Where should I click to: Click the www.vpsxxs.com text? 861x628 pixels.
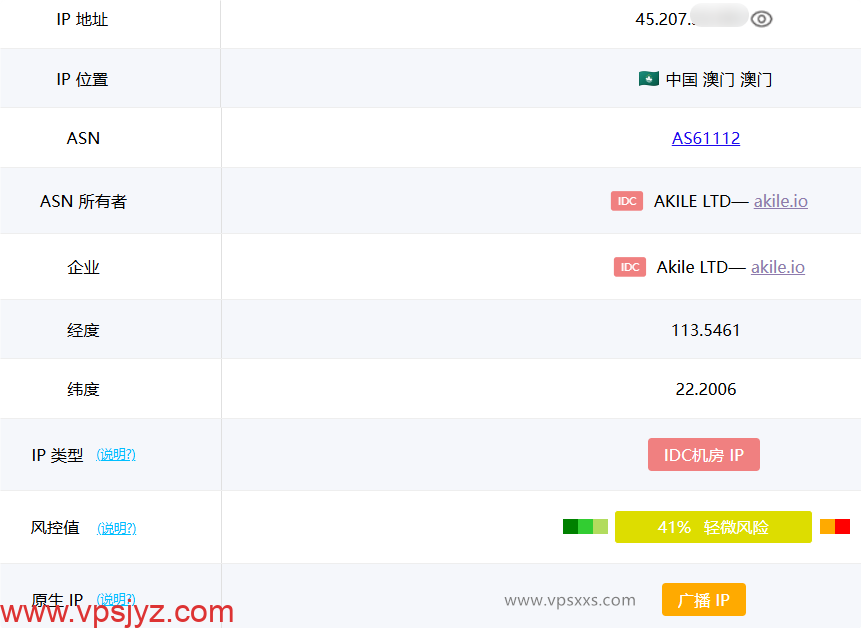coord(570,599)
